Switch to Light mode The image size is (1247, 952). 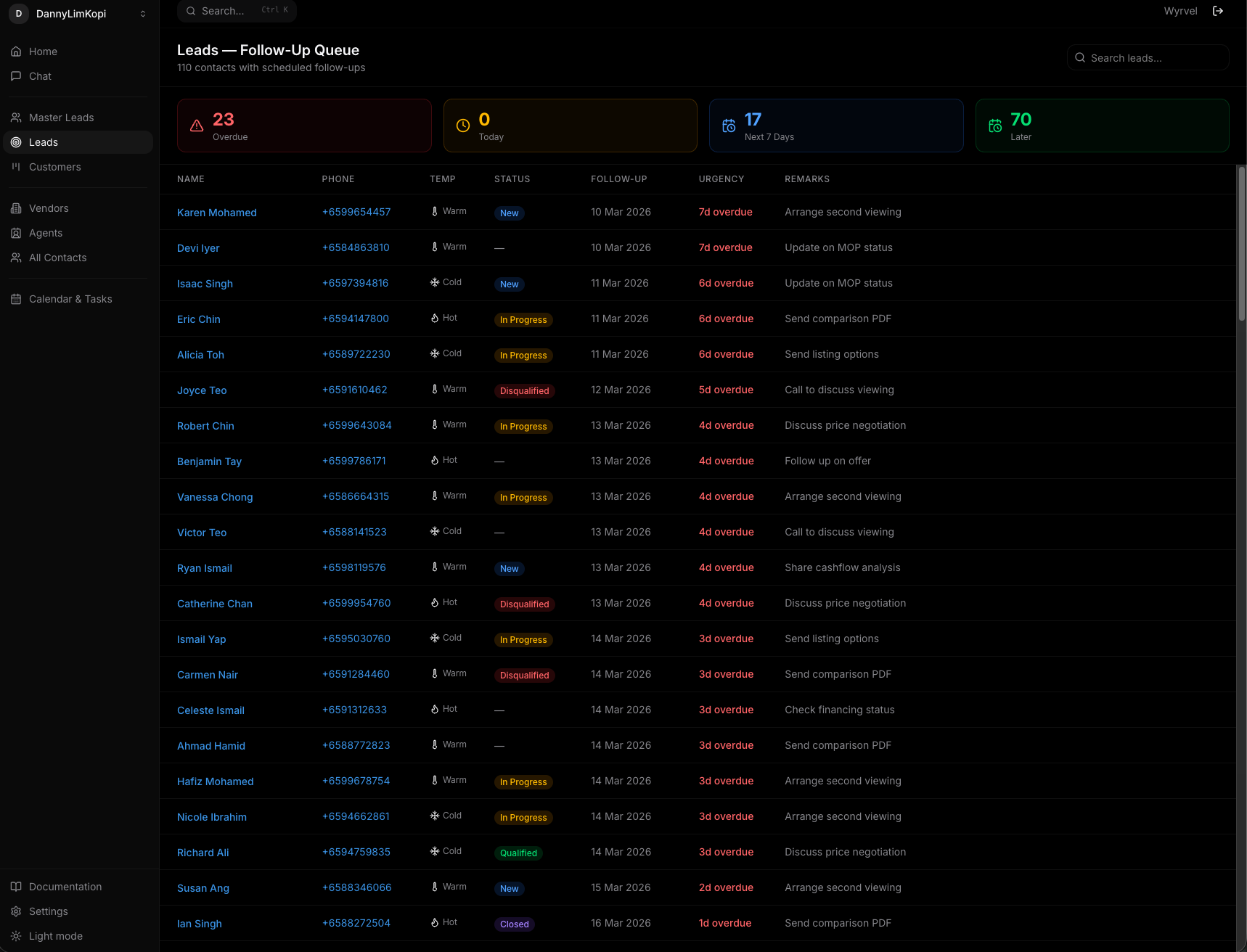[48, 936]
